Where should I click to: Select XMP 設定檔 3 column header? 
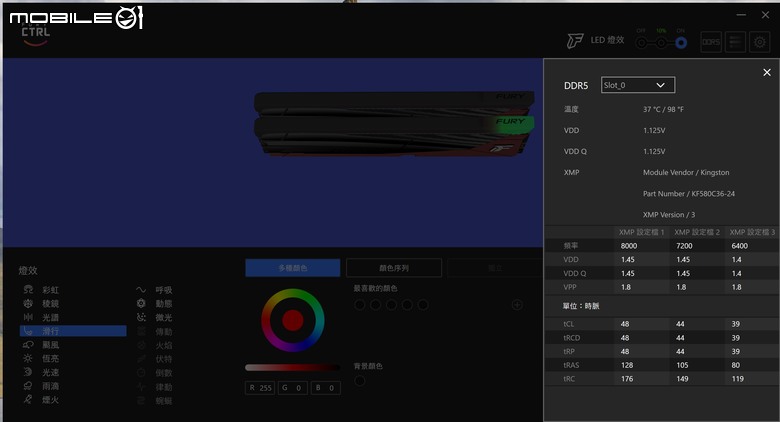pos(752,232)
